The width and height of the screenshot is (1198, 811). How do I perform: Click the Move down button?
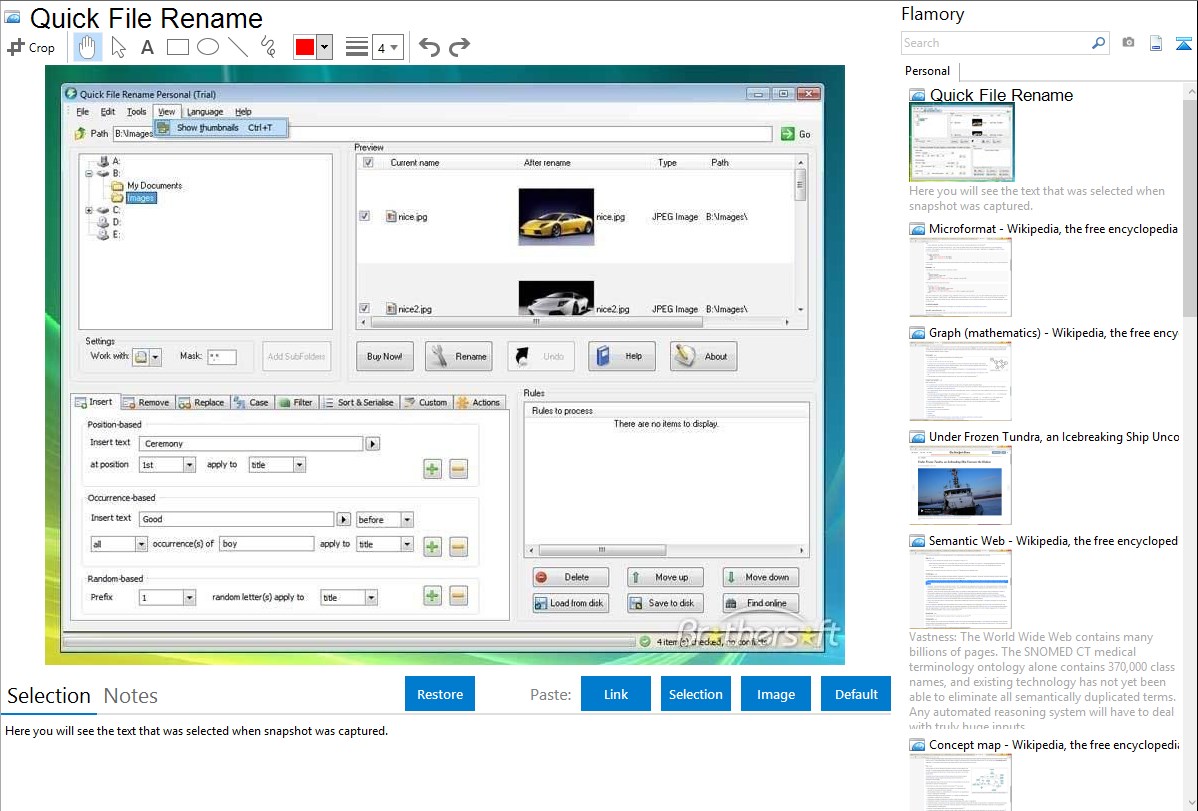point(760,577)
